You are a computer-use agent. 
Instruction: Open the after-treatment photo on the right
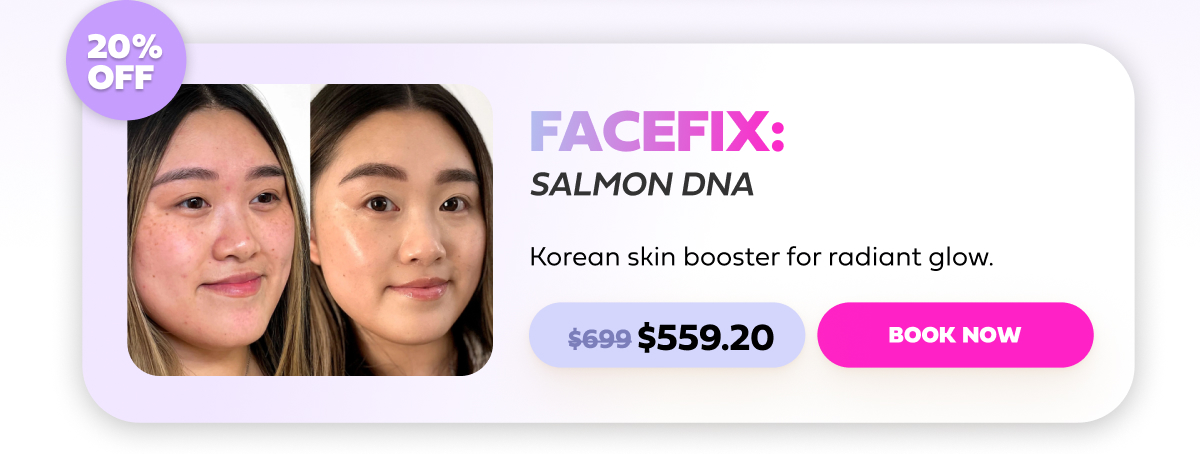pos(401,230)
